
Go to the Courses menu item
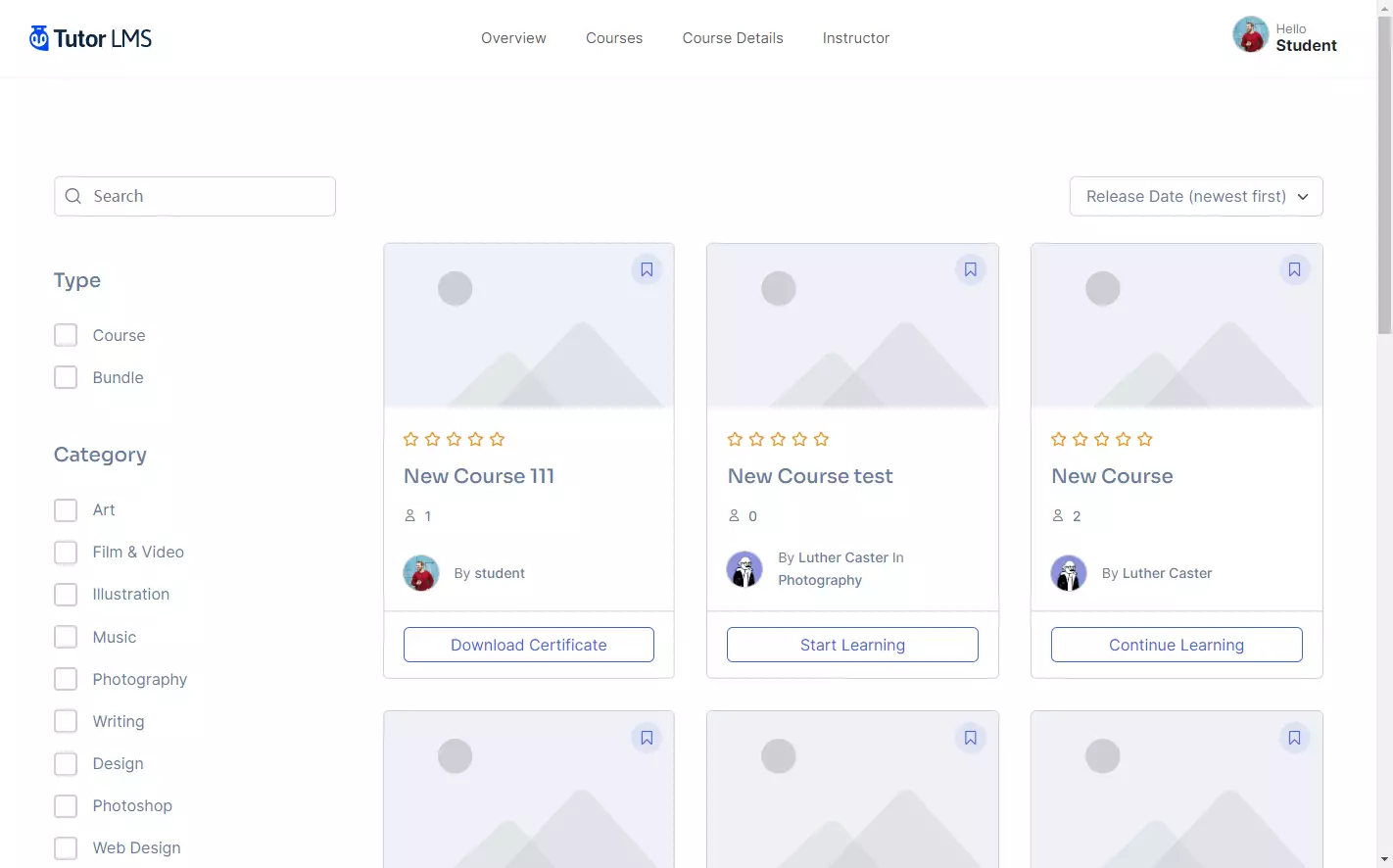click(614, 38)
